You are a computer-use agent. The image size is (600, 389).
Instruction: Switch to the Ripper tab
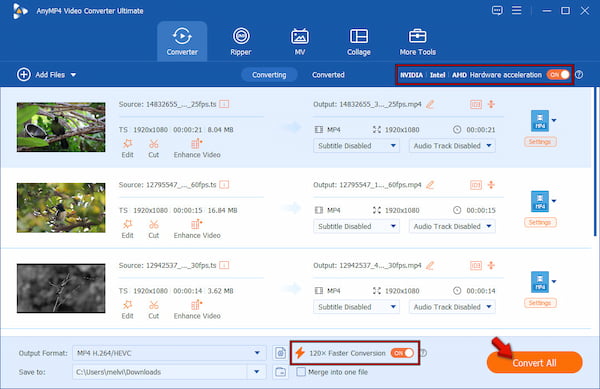(x=241, y=41)
